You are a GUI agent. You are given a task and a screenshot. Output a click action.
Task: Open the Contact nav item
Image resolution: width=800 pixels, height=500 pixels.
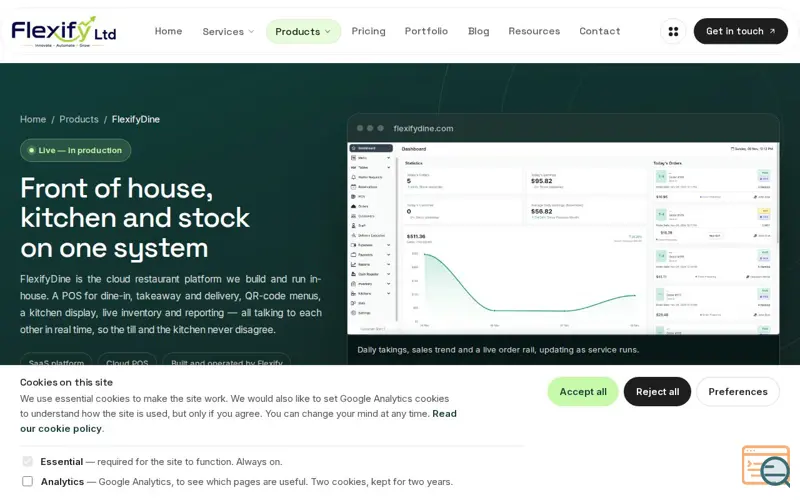599,31
